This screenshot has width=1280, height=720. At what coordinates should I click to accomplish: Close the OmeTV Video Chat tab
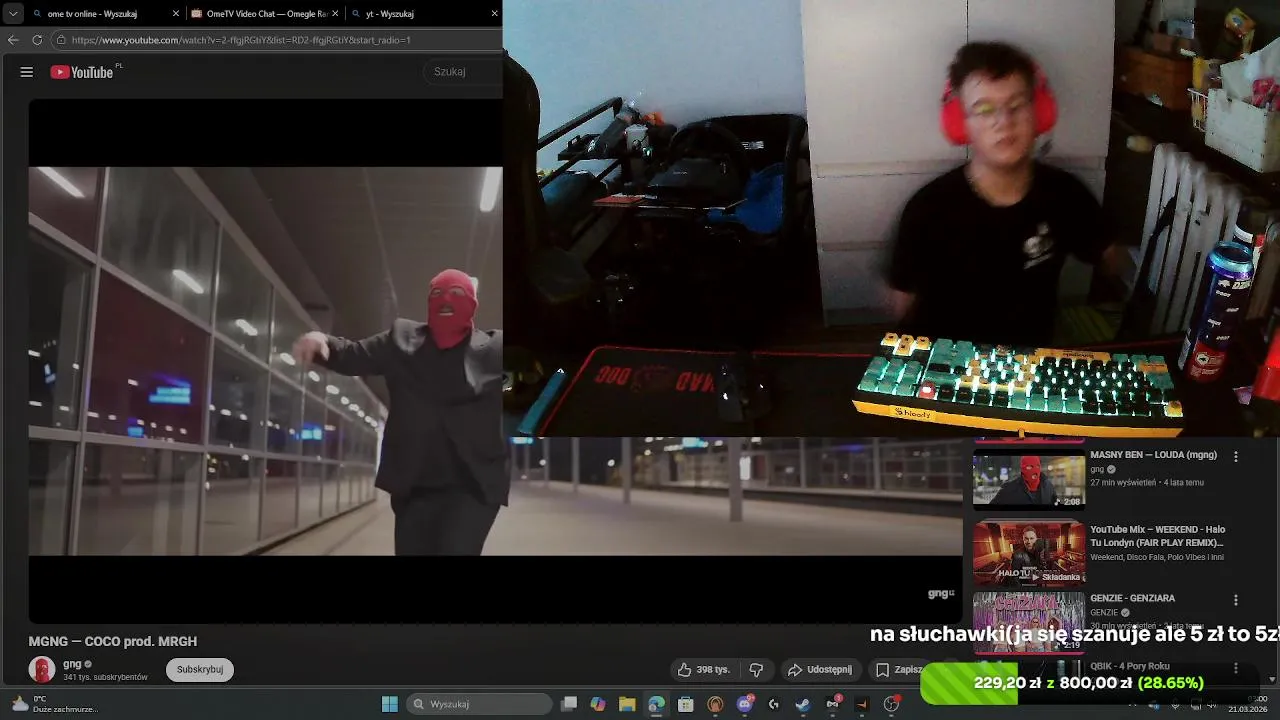tap(335, 14)
